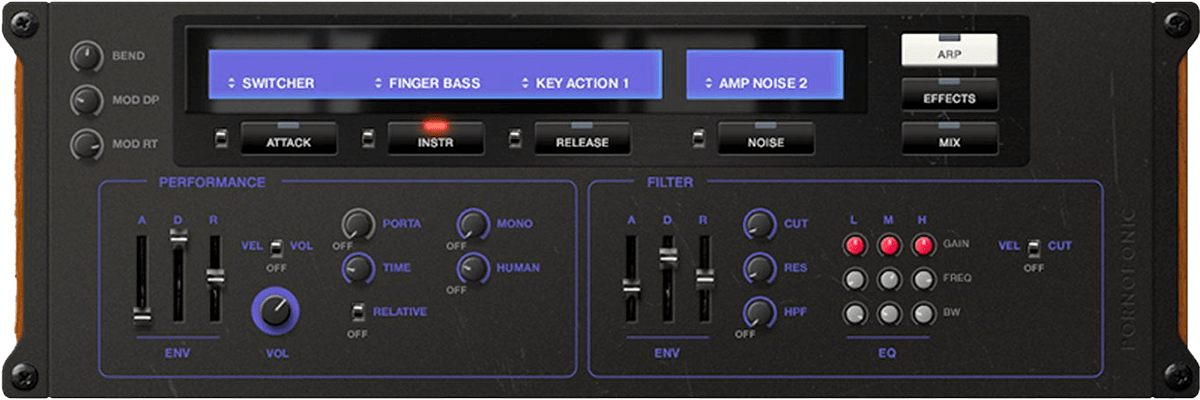This screenshot has height=400, width=1200.
Task: Click the HPF filter knob
Action: (x=759, y=312)
